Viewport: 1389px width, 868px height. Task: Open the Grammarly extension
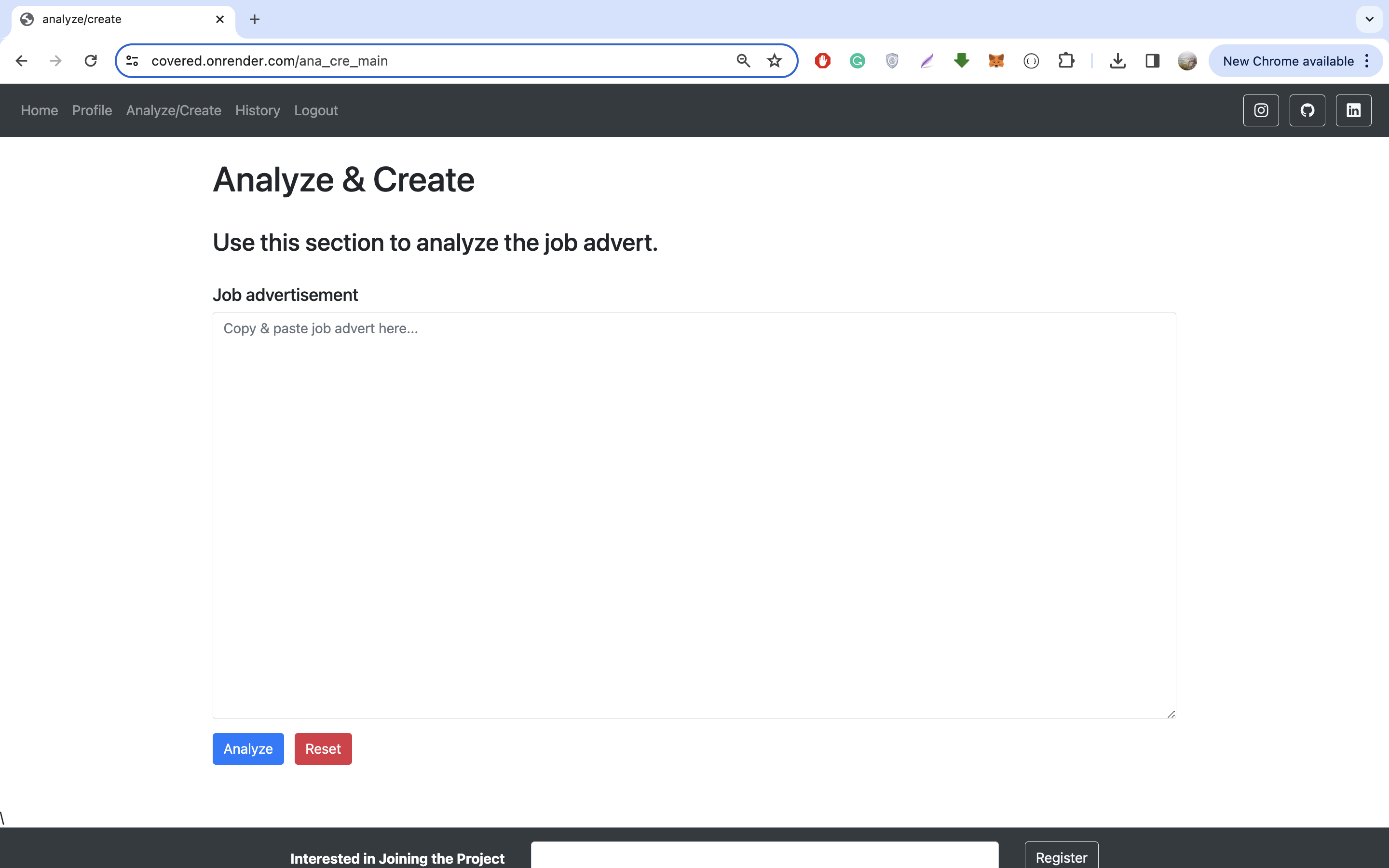tap(857, 60)
